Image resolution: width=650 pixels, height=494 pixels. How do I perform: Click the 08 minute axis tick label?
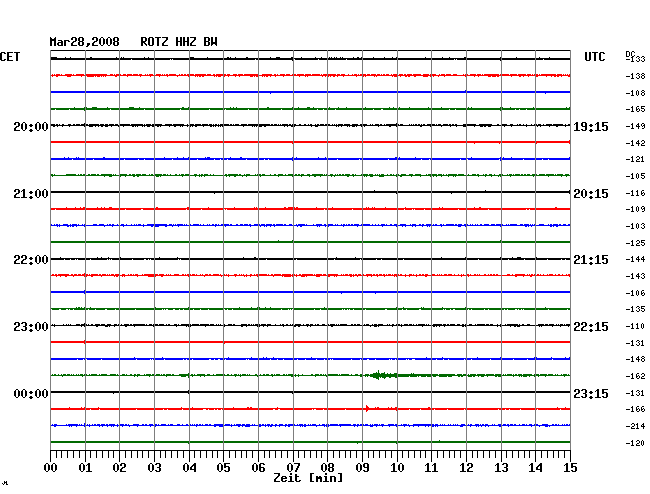click(x=327, y=467)
